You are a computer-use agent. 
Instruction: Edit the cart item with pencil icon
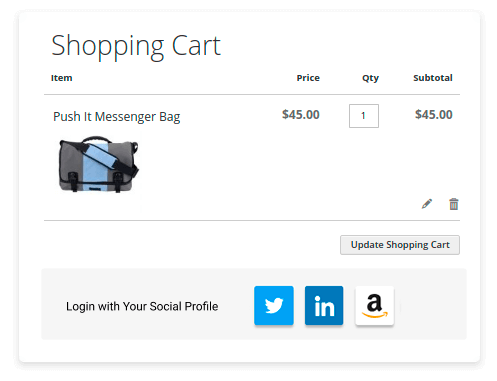coord(427,204)
